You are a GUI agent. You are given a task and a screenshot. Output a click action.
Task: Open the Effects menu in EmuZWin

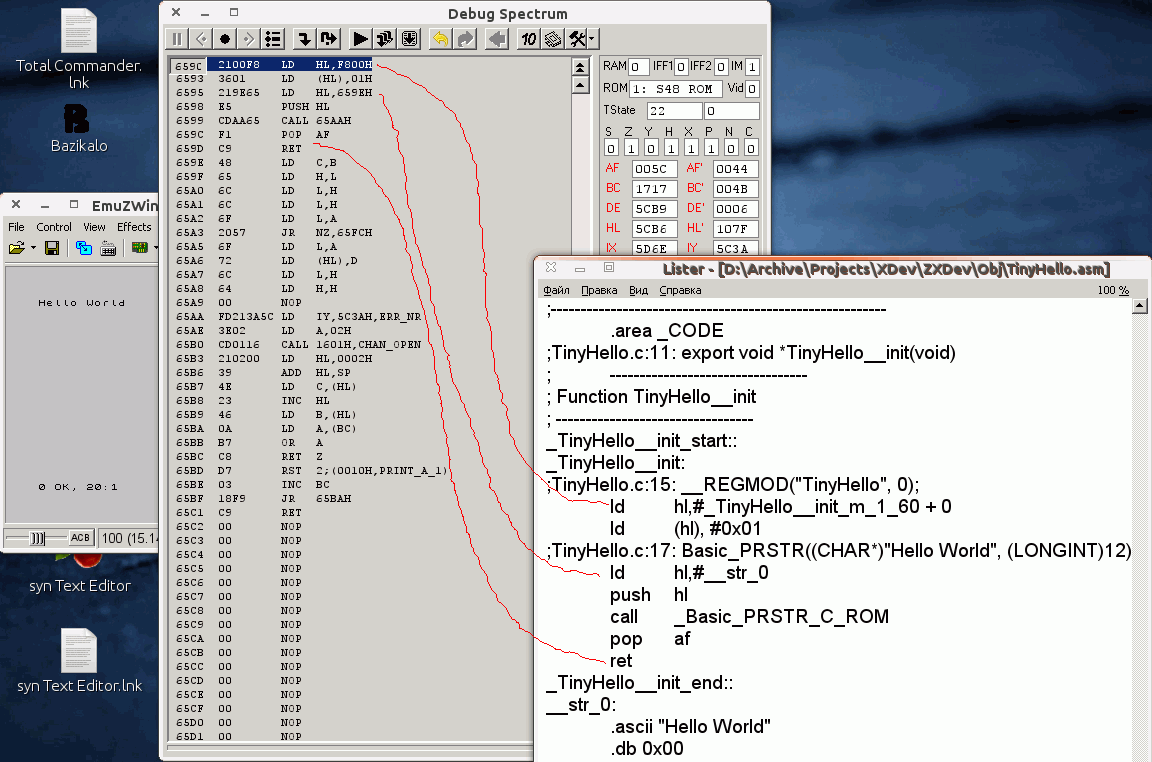pyautogui.click(x=134, y=227)
